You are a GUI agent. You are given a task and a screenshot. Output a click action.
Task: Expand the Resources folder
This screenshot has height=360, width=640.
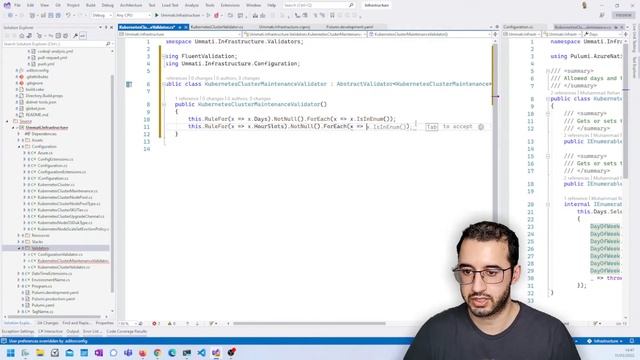[x=19, y=236]
